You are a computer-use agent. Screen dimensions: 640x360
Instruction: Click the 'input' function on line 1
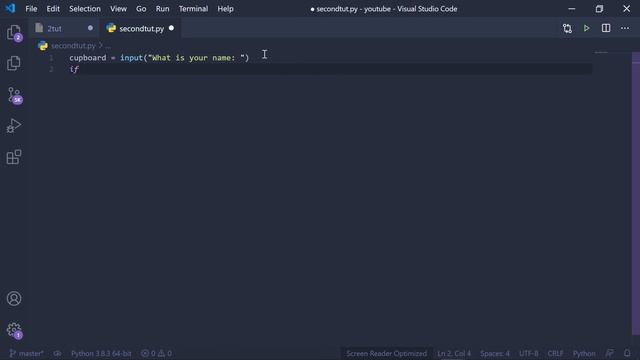click(131, 58)
